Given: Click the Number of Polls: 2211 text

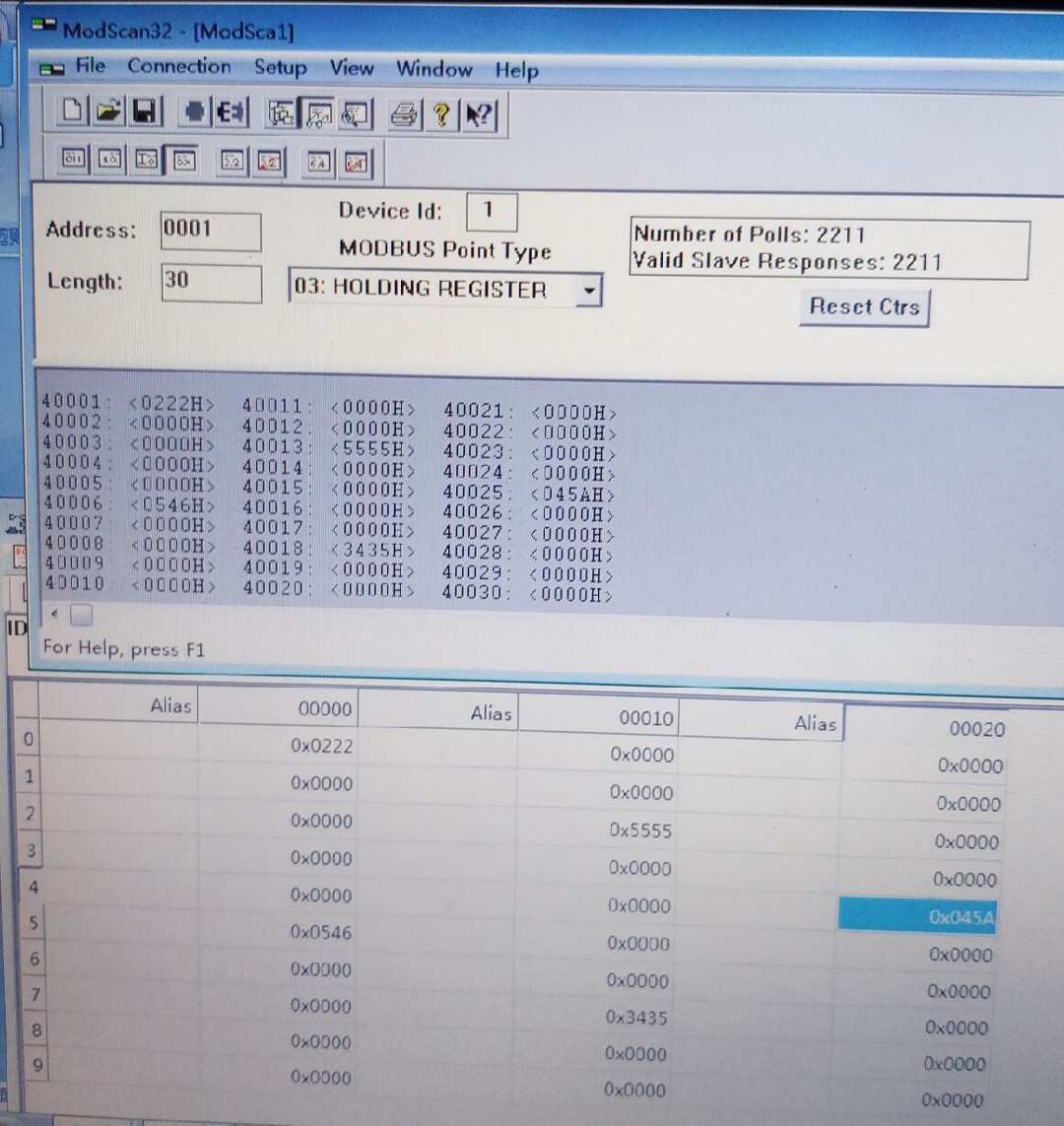Looking at the screenshot, I should pos(750,234).
